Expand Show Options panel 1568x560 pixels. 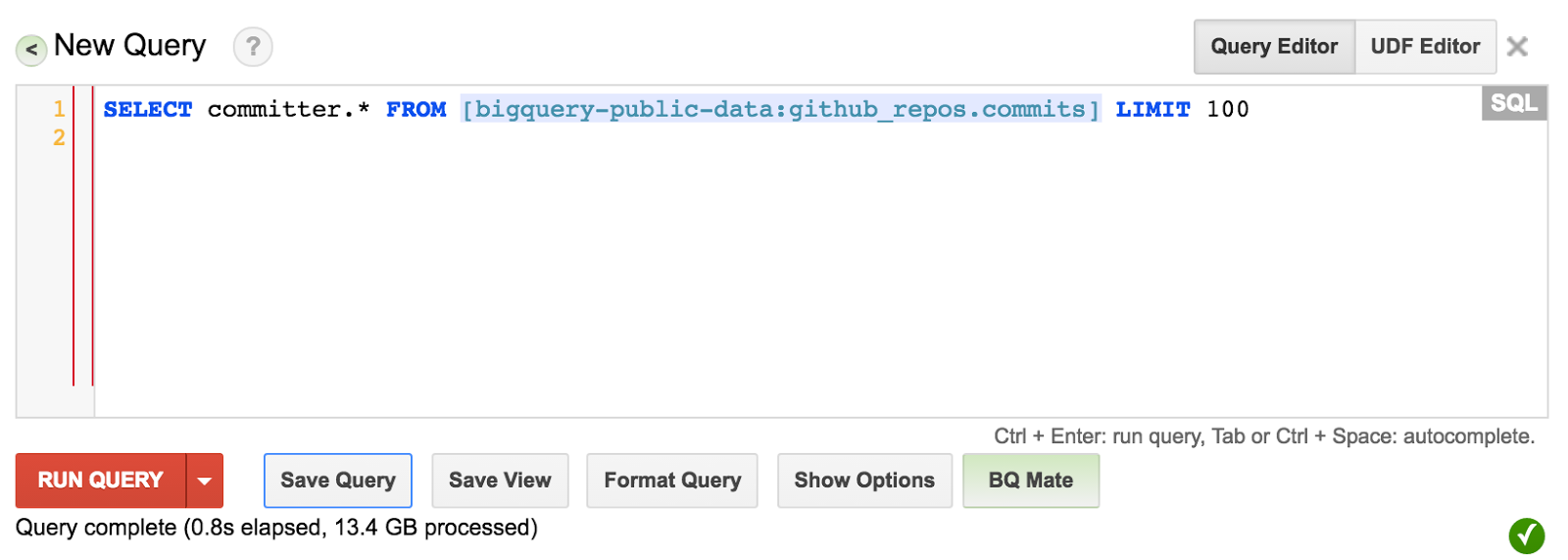[864, 481]
